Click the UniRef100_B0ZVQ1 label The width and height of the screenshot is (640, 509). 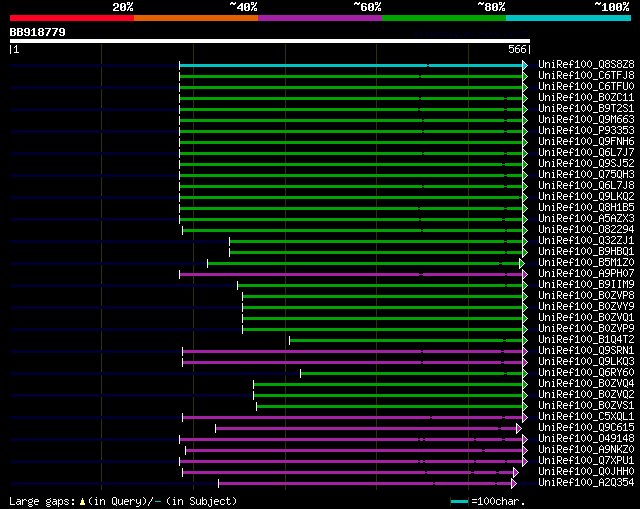[x=586, y=318]
